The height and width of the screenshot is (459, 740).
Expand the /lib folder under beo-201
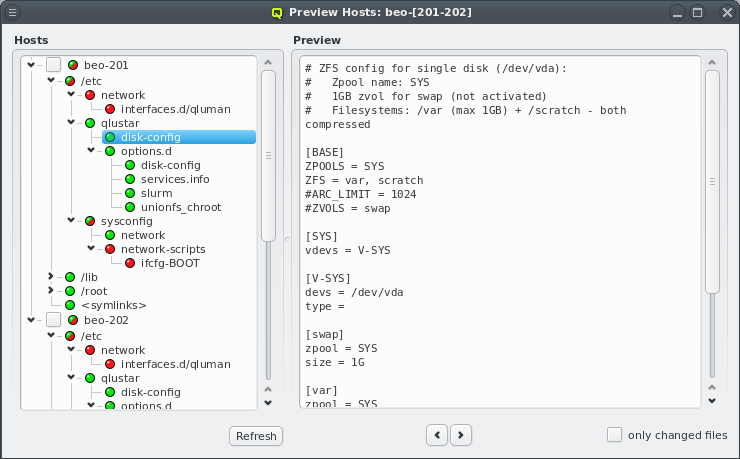click(51, 277)
